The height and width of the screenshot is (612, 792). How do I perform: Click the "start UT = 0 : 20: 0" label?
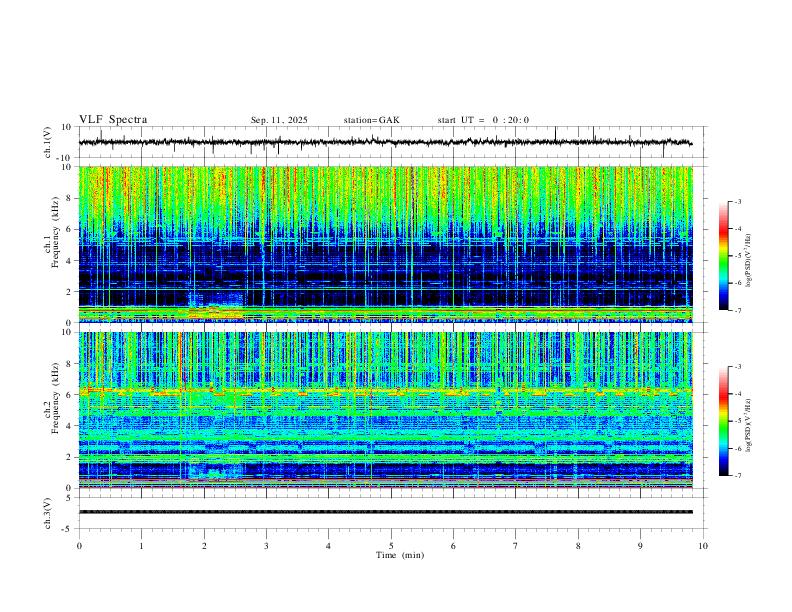tap(483, 120)
